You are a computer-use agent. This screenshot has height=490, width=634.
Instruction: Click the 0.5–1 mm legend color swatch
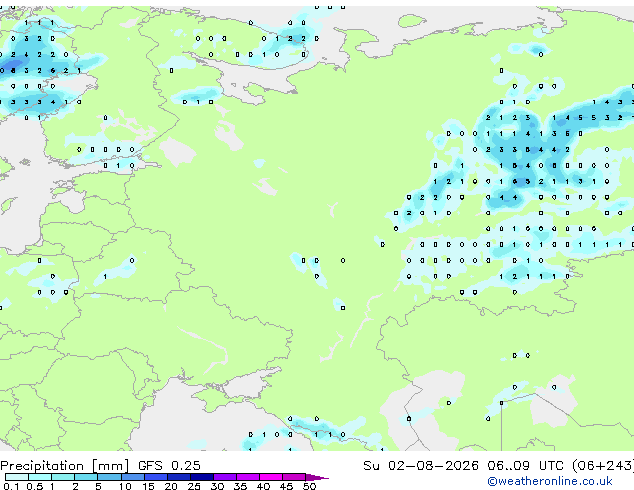point(40,477)
